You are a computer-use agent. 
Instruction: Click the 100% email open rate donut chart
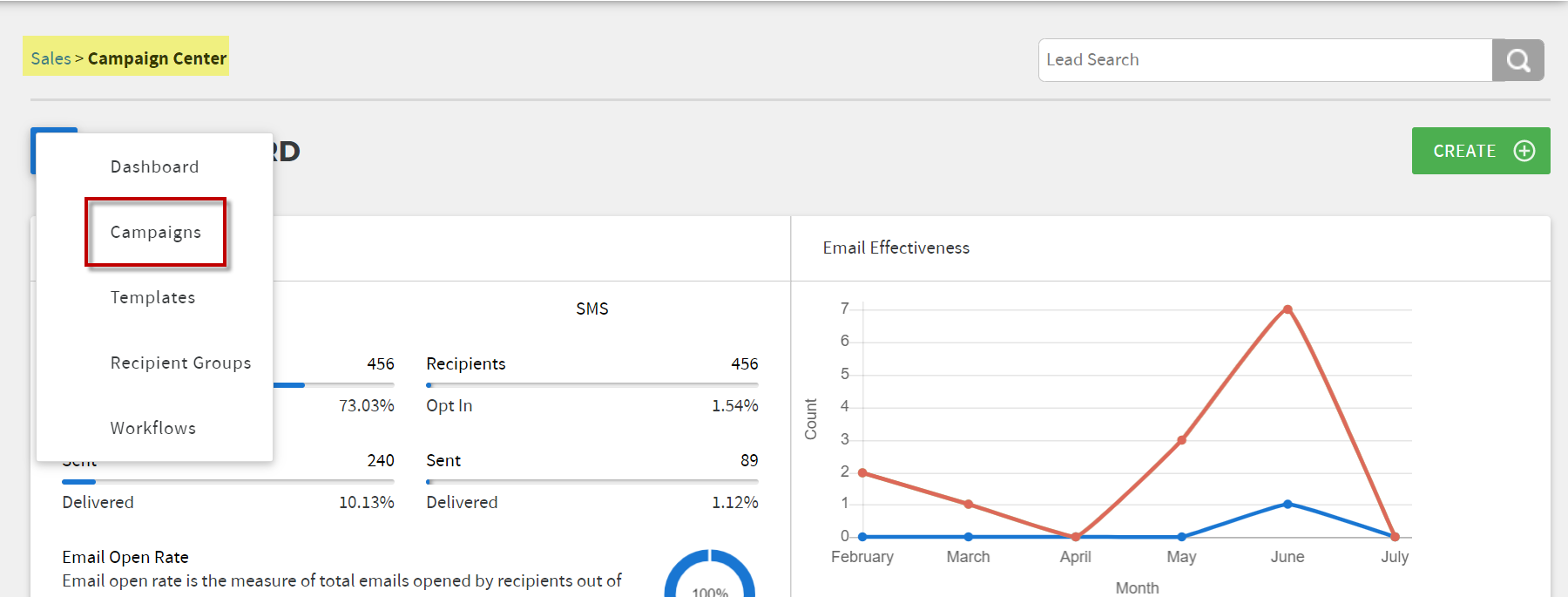[x=710, y=575]
